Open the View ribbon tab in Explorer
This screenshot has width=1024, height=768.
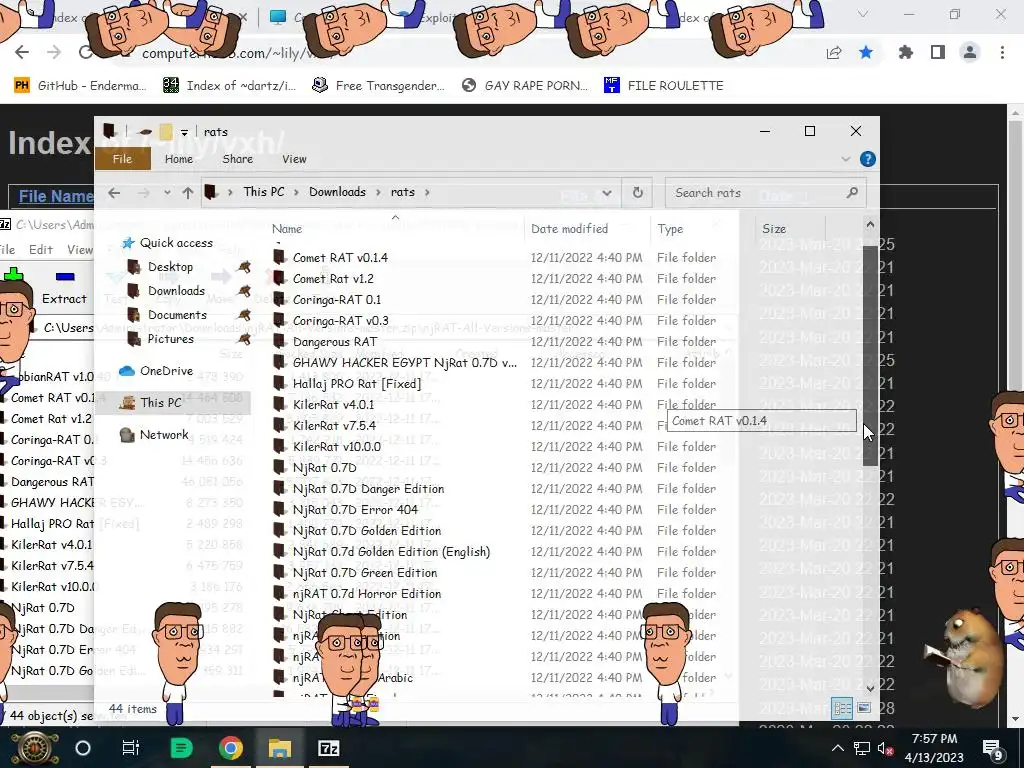tap(294, 159)
